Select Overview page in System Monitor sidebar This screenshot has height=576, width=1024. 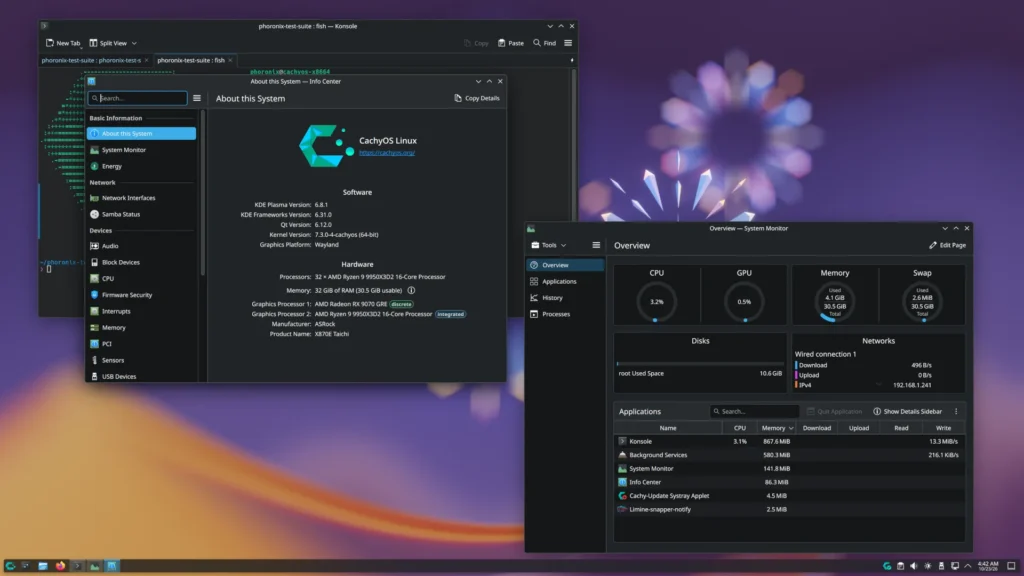tap(565, 265)
